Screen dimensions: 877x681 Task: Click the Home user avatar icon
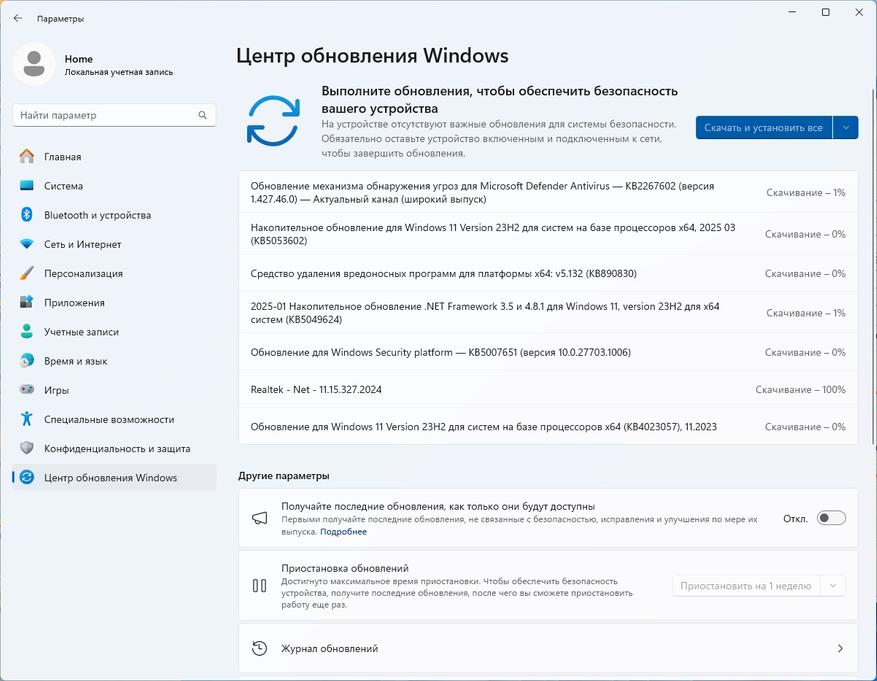tap(34, 64)
